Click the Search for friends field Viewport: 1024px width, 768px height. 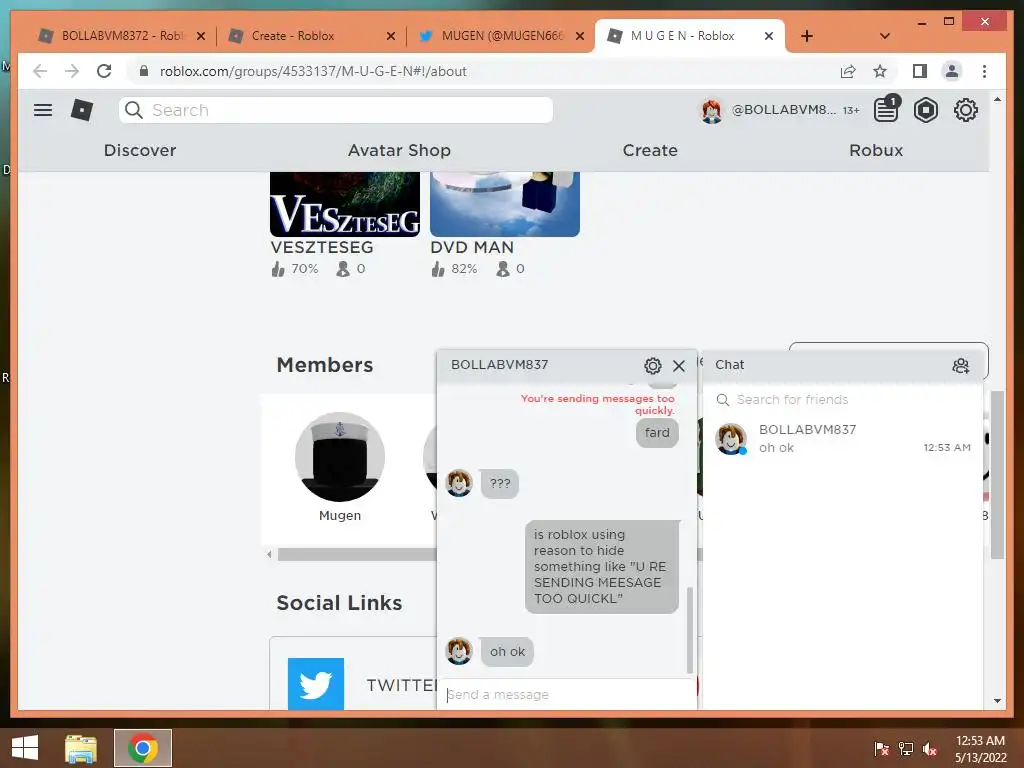[842, 400]
